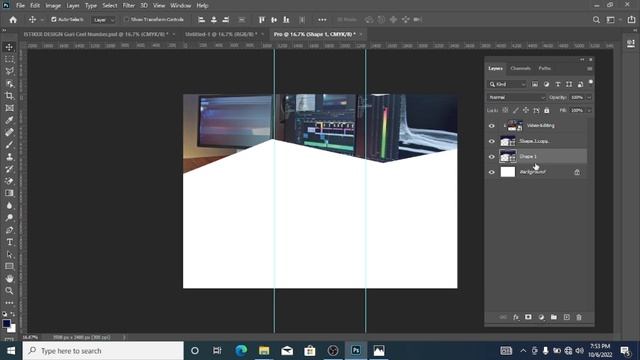Click the Share icon at top right

point(631,20)
